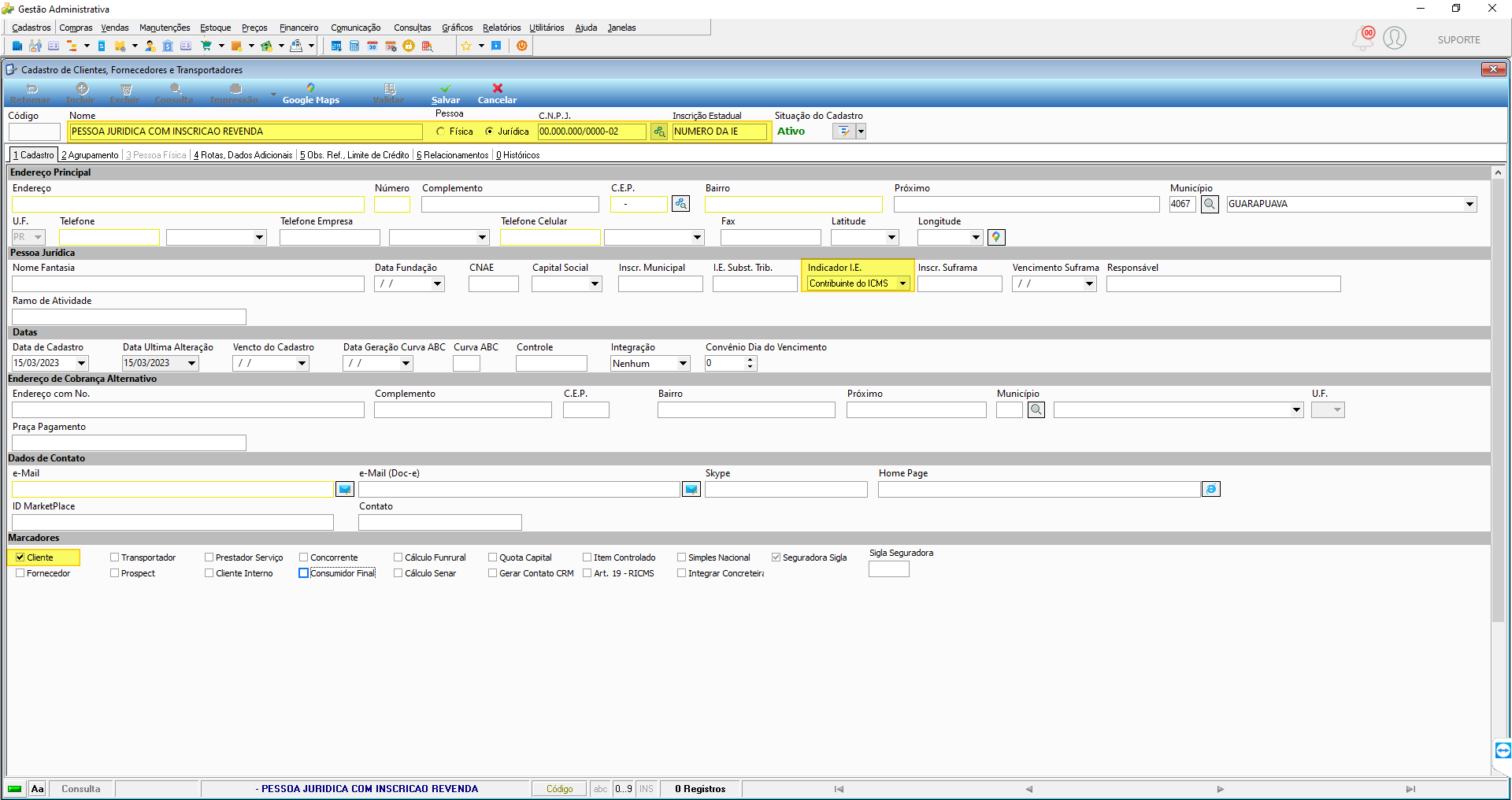The width and height of the screenshot is (1512, 800).
Task: Open the Relatórios menu
Action: coord(502,28)
